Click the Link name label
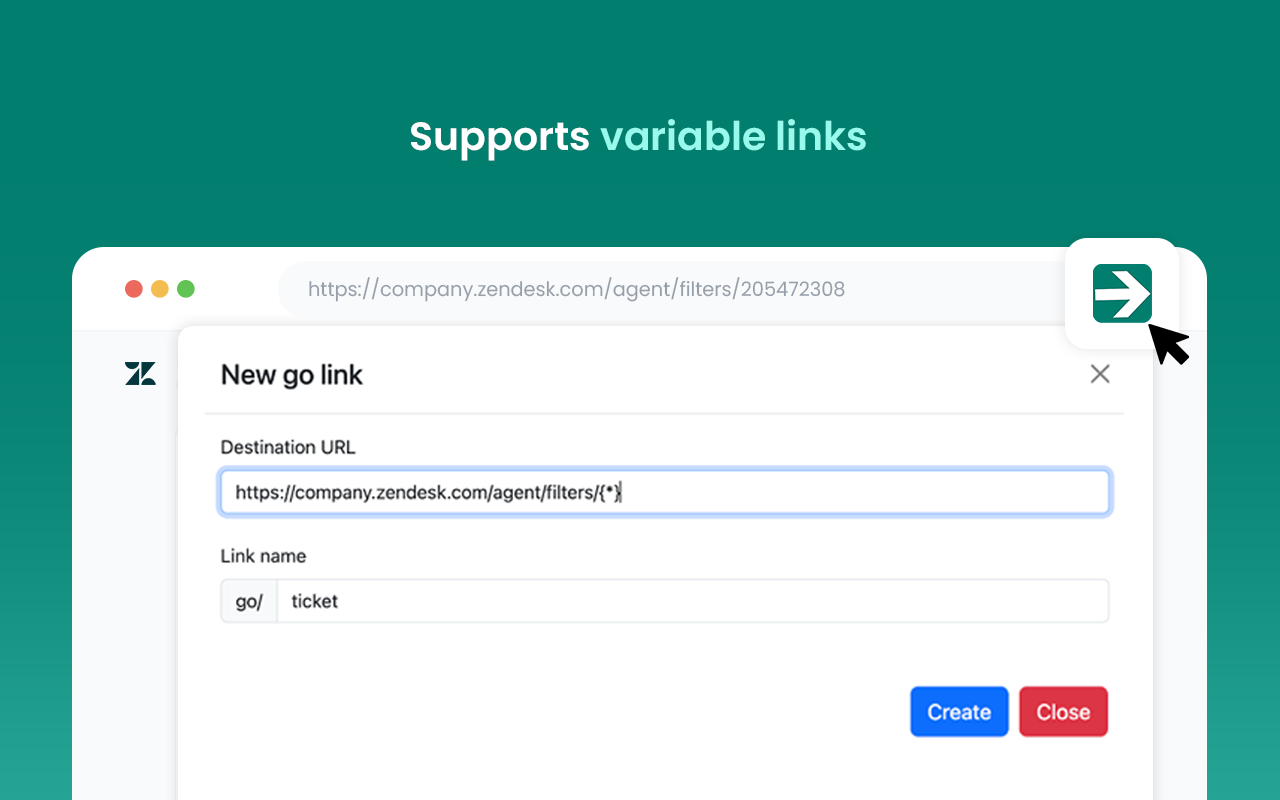1280x800 pixels. click(263, 556)
